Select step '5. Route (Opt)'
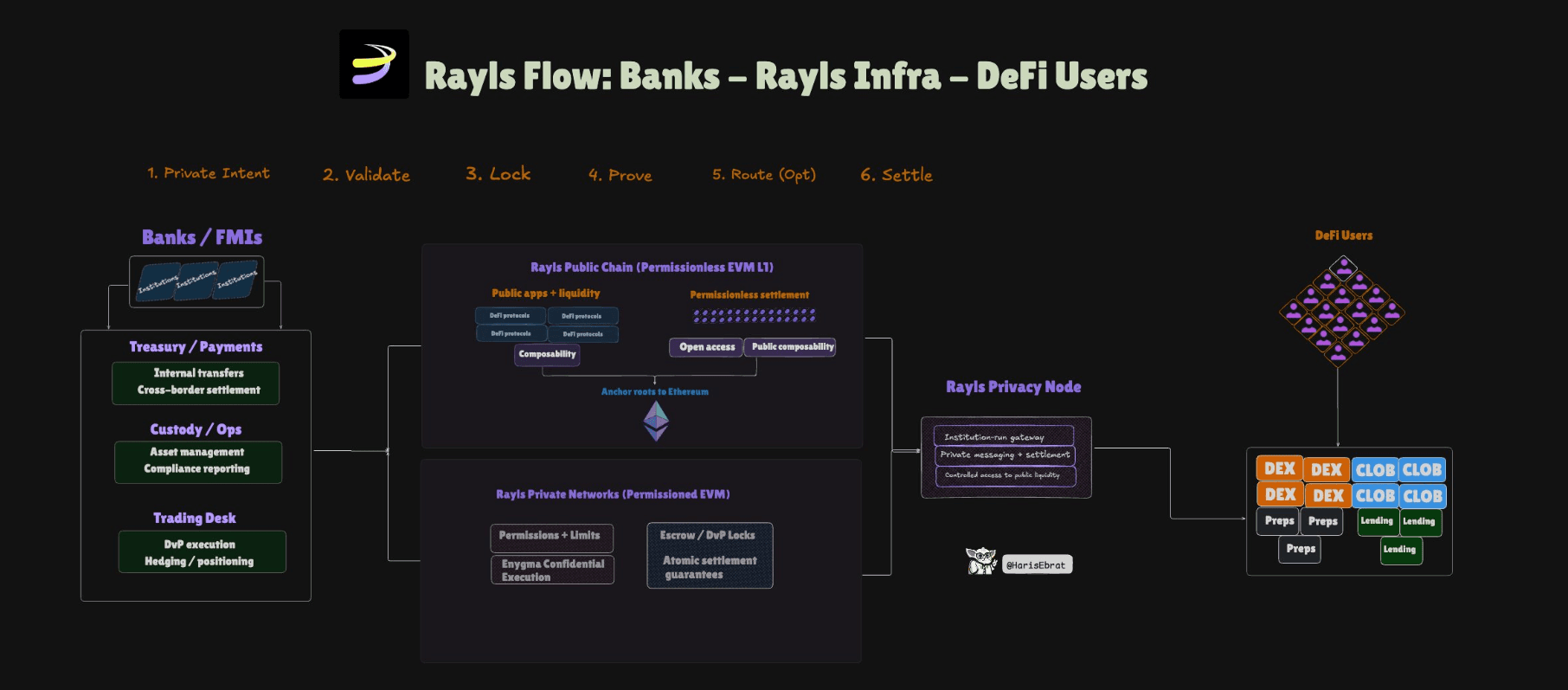Image resolution: width=1568 pixels, height=690 pixels. click(x=763, y=175)
